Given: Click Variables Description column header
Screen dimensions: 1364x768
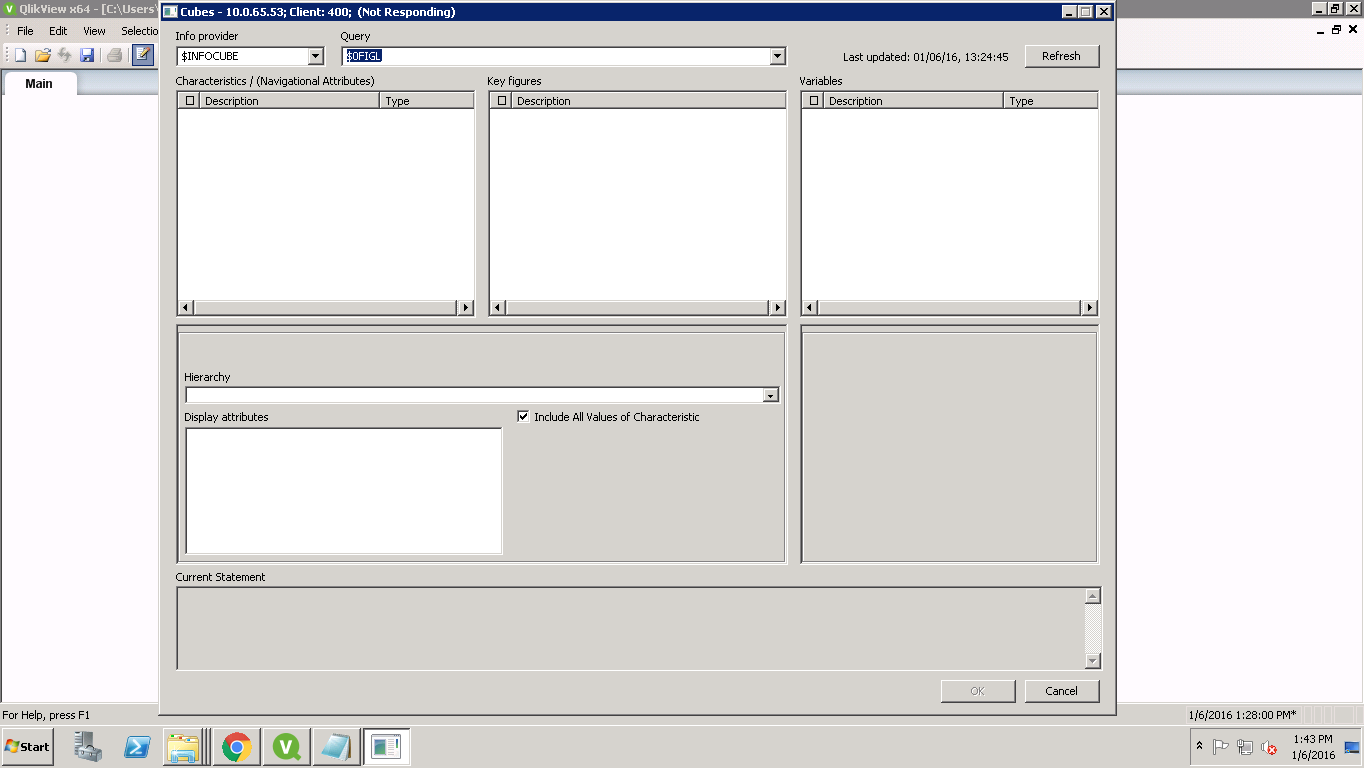Looking at the screenshot, I should [x=914, y=101].
